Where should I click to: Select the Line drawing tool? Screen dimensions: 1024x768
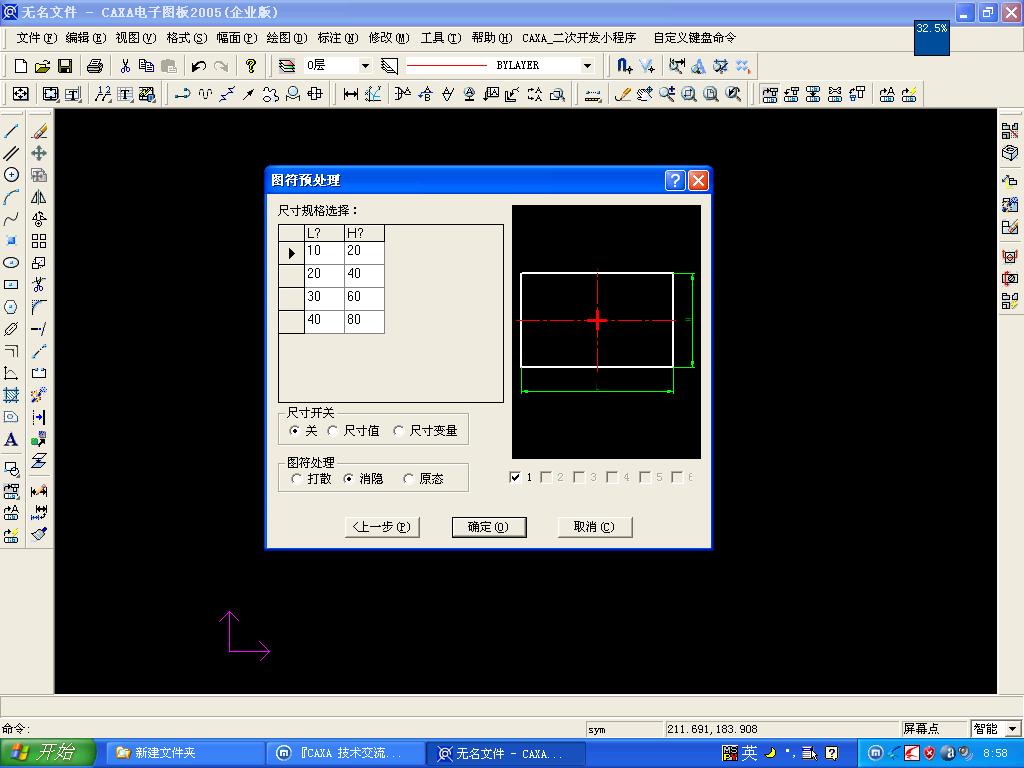tap(11, 131)
